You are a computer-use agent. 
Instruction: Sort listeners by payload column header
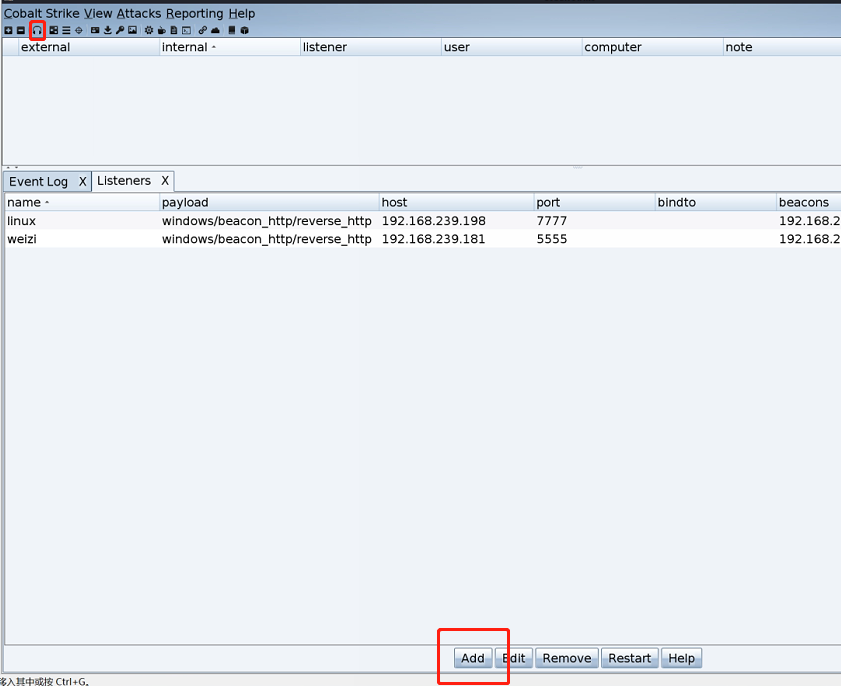269,202
